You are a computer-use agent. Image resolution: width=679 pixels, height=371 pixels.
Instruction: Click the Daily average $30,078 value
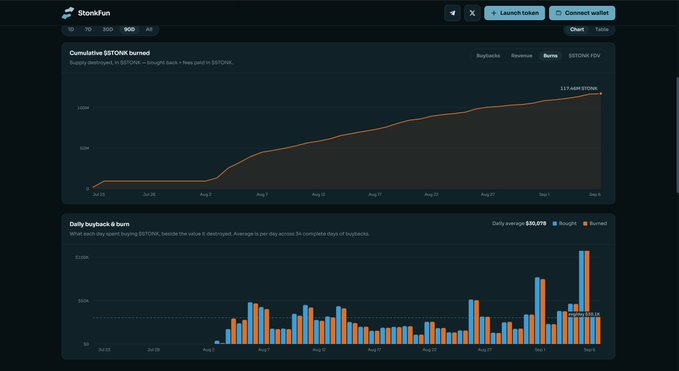(x=536, y=224)
